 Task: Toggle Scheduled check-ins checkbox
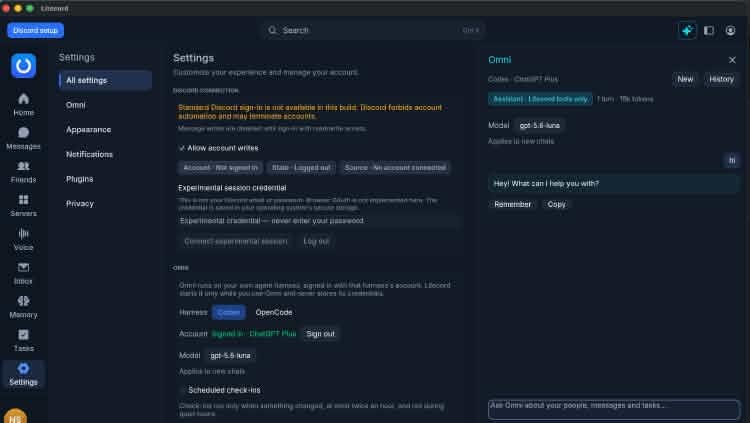pyautogui.click(x=182, y=390)
